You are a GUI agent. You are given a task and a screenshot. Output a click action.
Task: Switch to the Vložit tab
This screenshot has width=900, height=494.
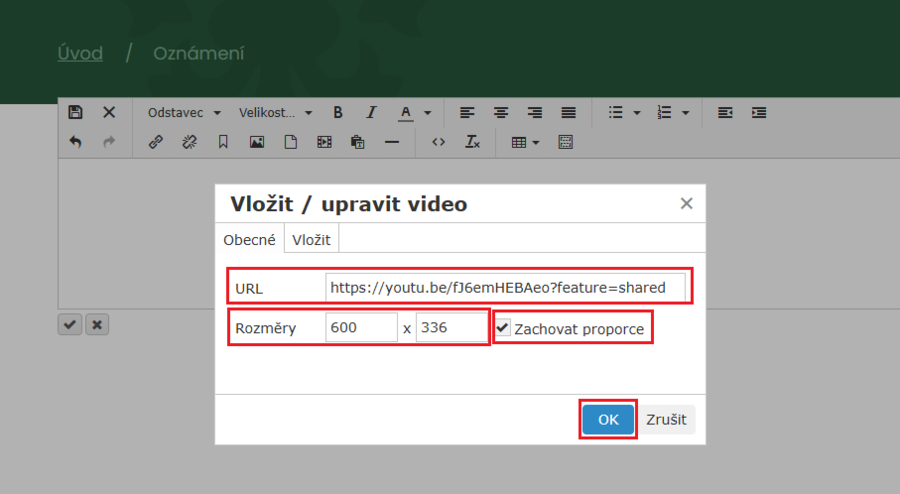[312, 240]
